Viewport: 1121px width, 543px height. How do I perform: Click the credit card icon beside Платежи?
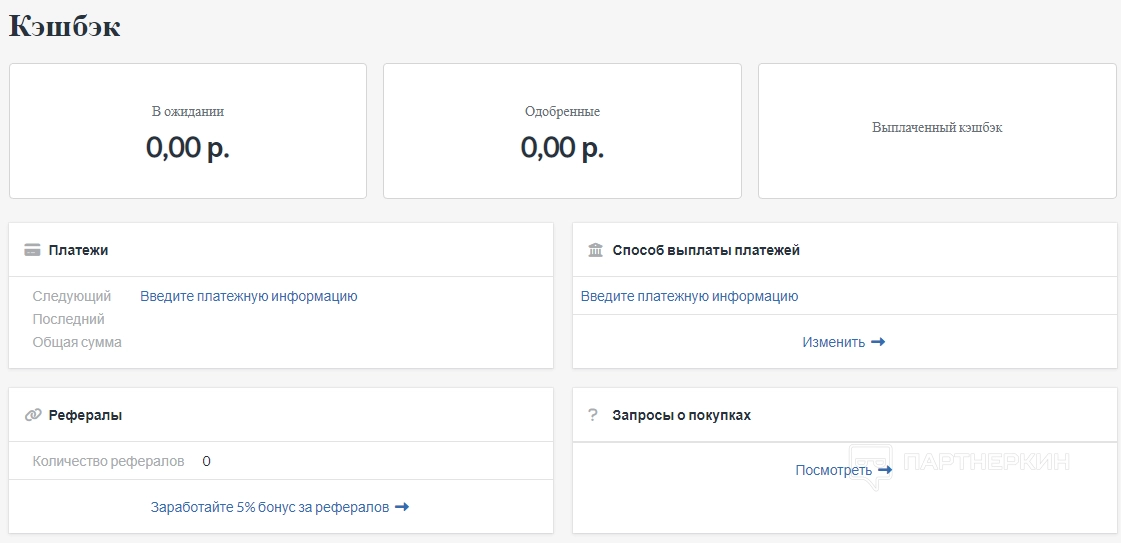point(32,250)
